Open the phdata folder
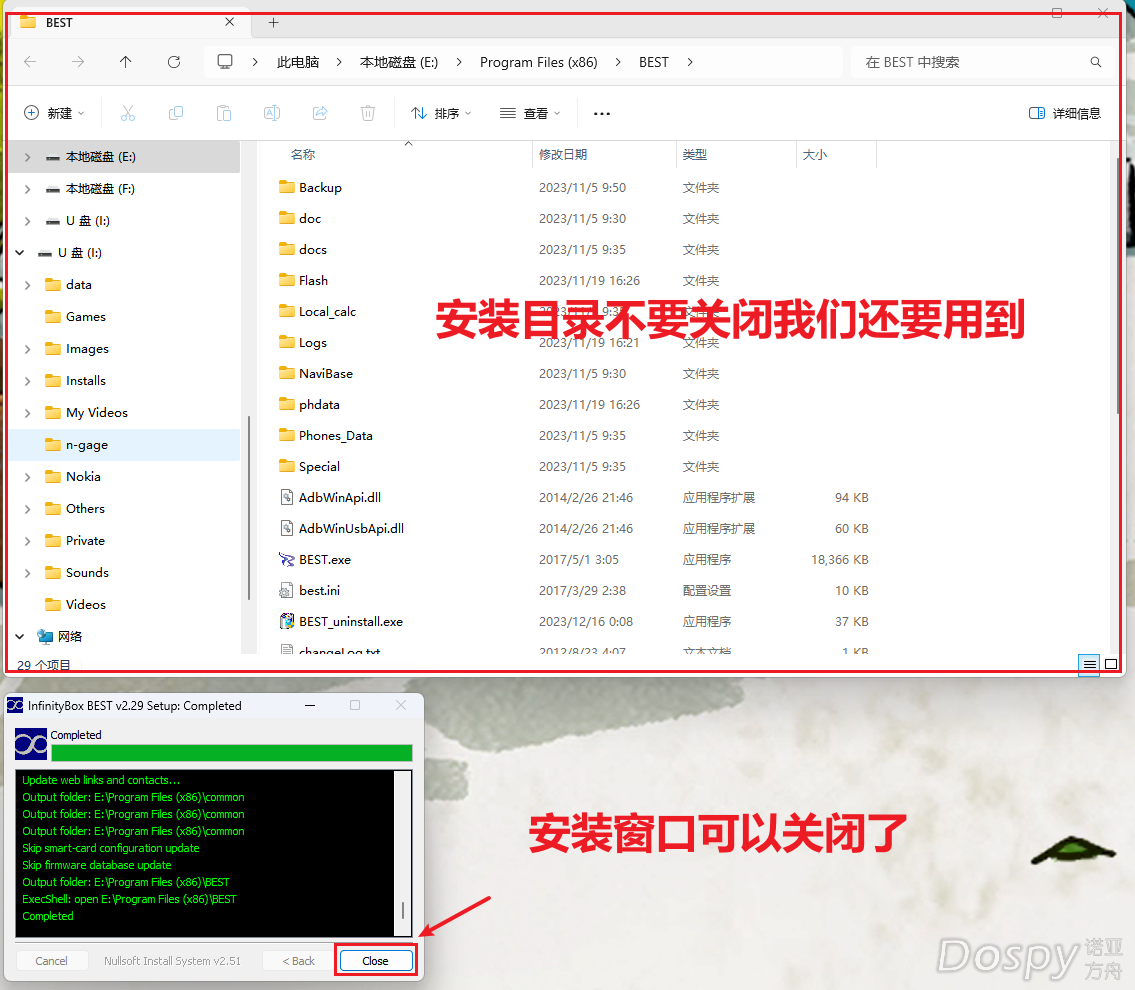Image resolution: width=1135 pixels, height=990 pixels. point(318,405)
